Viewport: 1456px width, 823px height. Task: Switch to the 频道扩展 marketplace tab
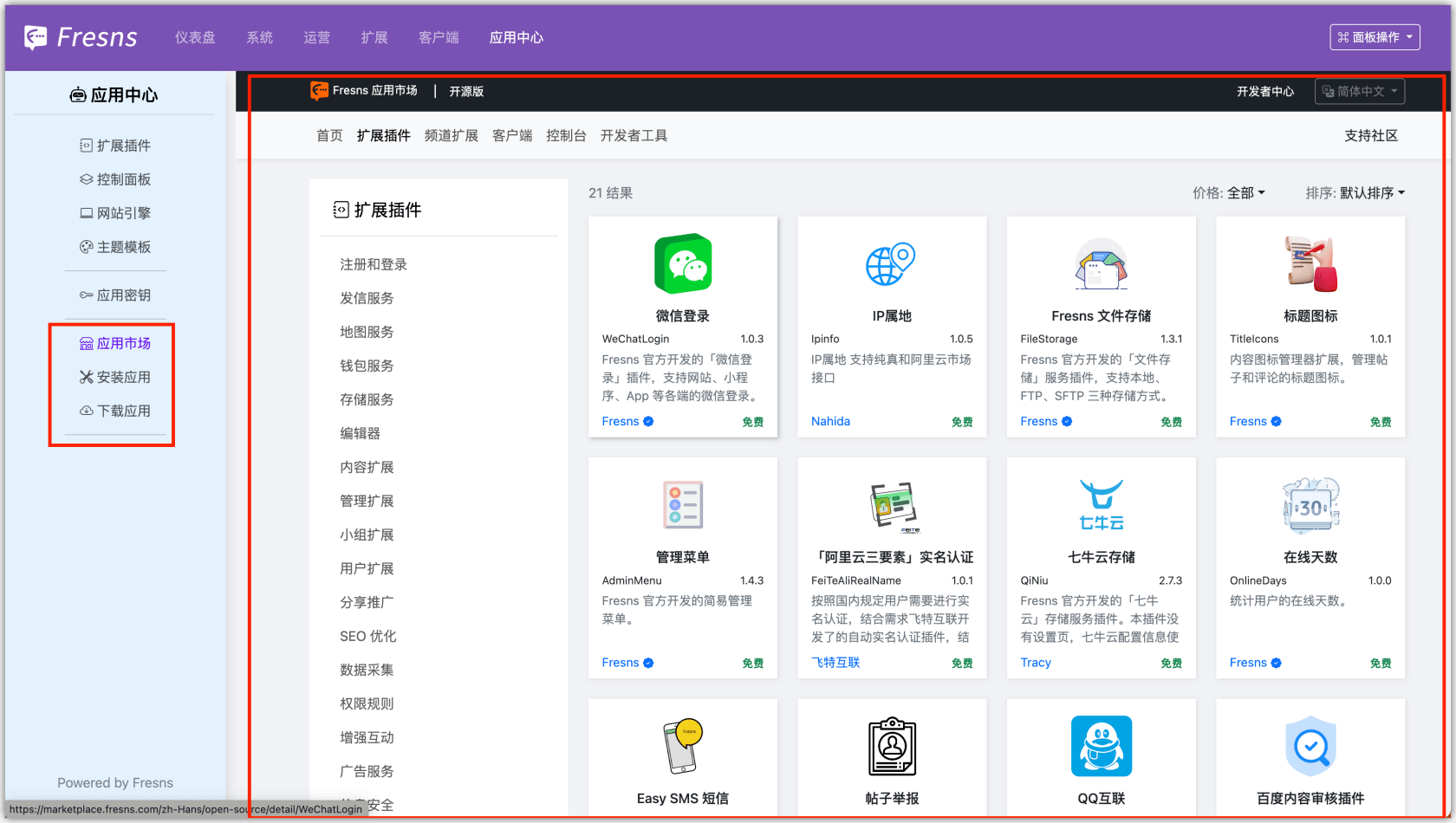tap(452, 136)
